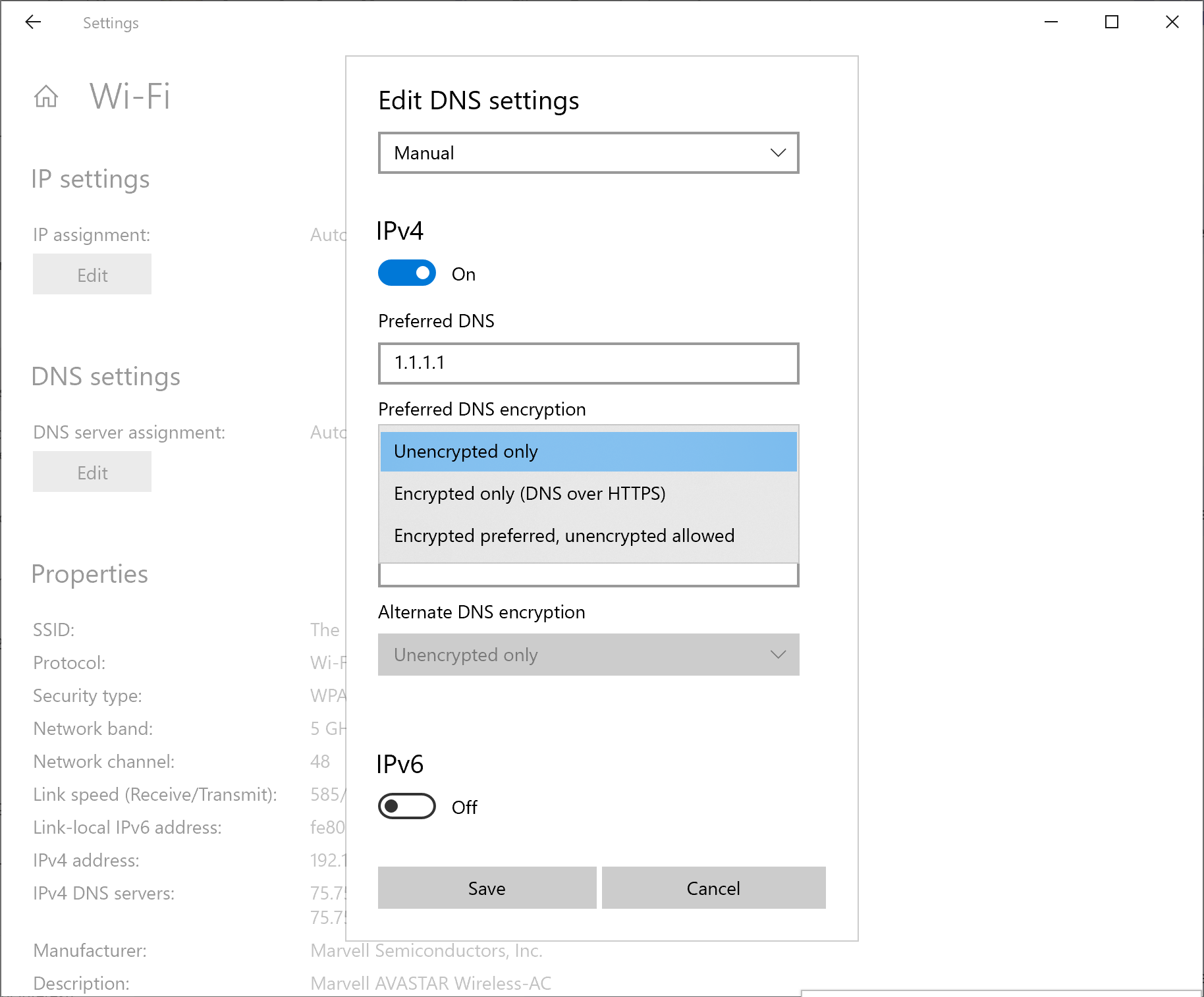
Task: Toggle the IPv4 switch
Action: tap(406, 273)
